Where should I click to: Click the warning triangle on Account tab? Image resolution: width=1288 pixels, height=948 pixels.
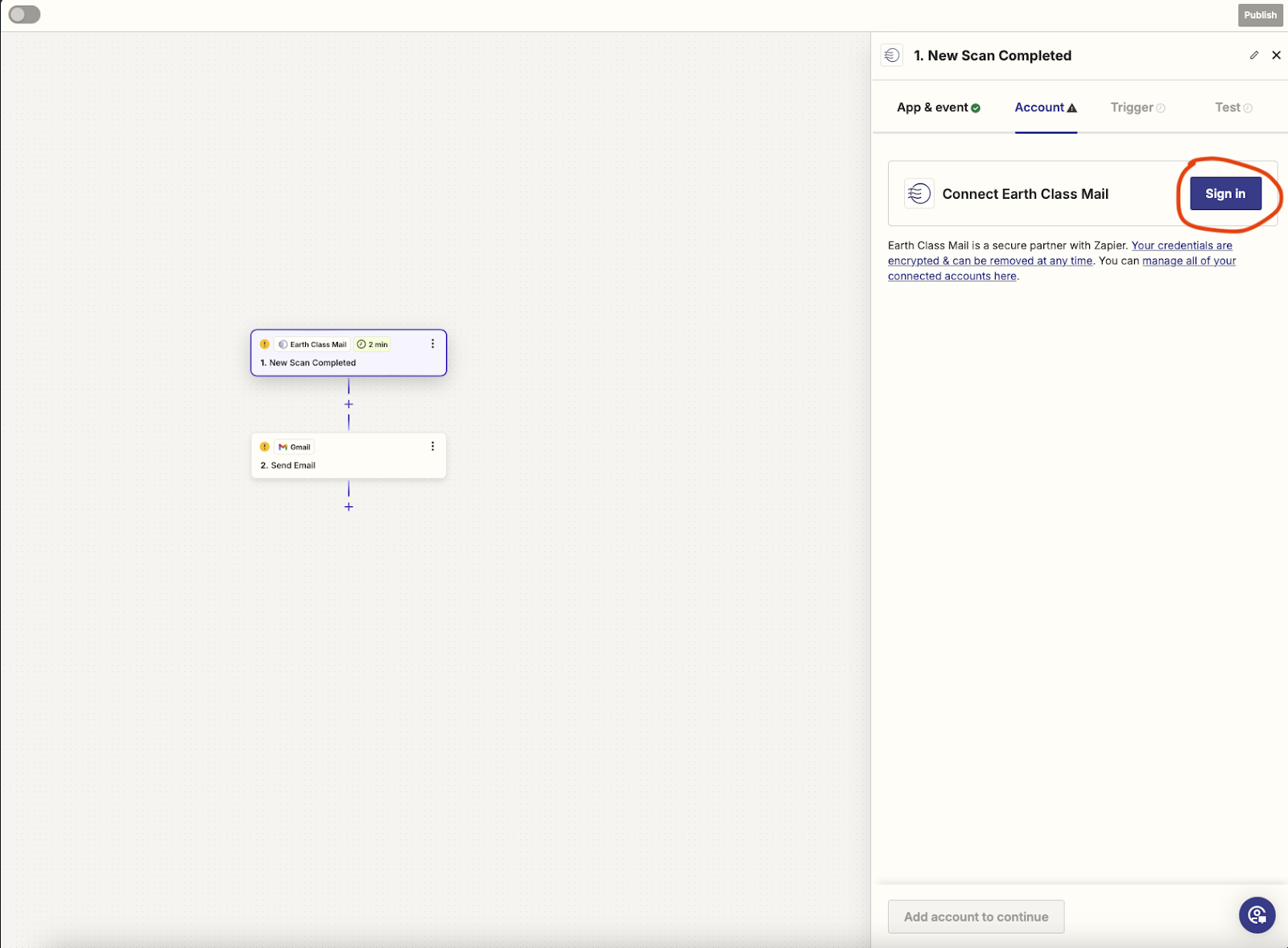pyautogui.click(x=1071, y=108)
